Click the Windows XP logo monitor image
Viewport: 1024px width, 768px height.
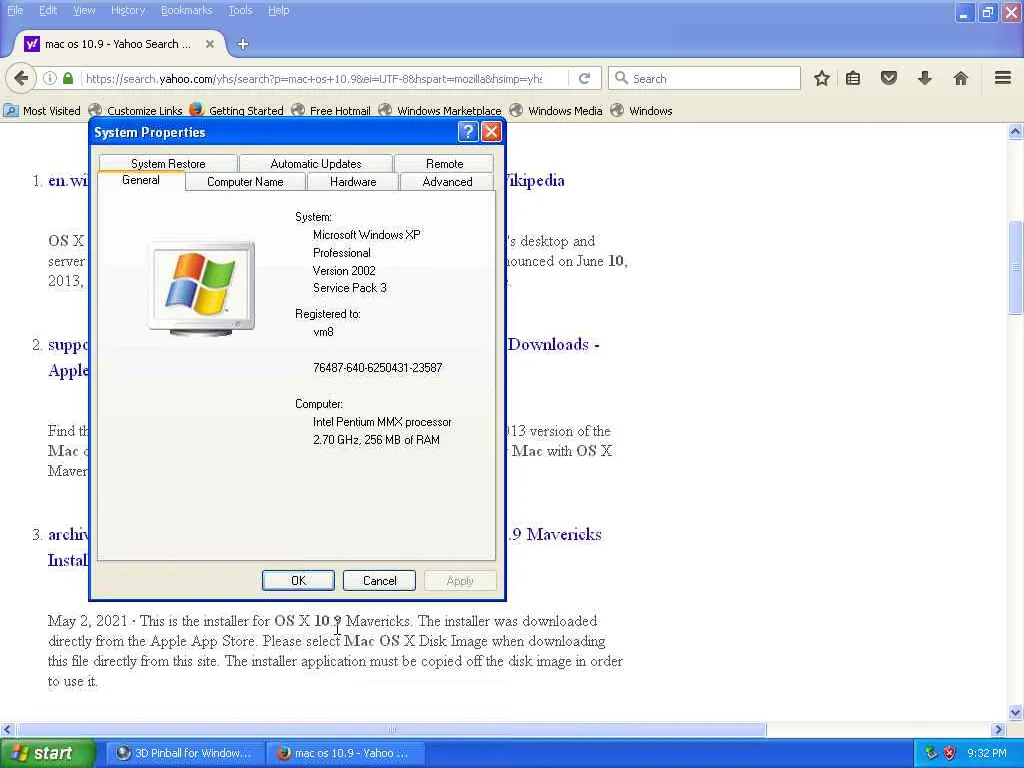(x=201, y=288)
